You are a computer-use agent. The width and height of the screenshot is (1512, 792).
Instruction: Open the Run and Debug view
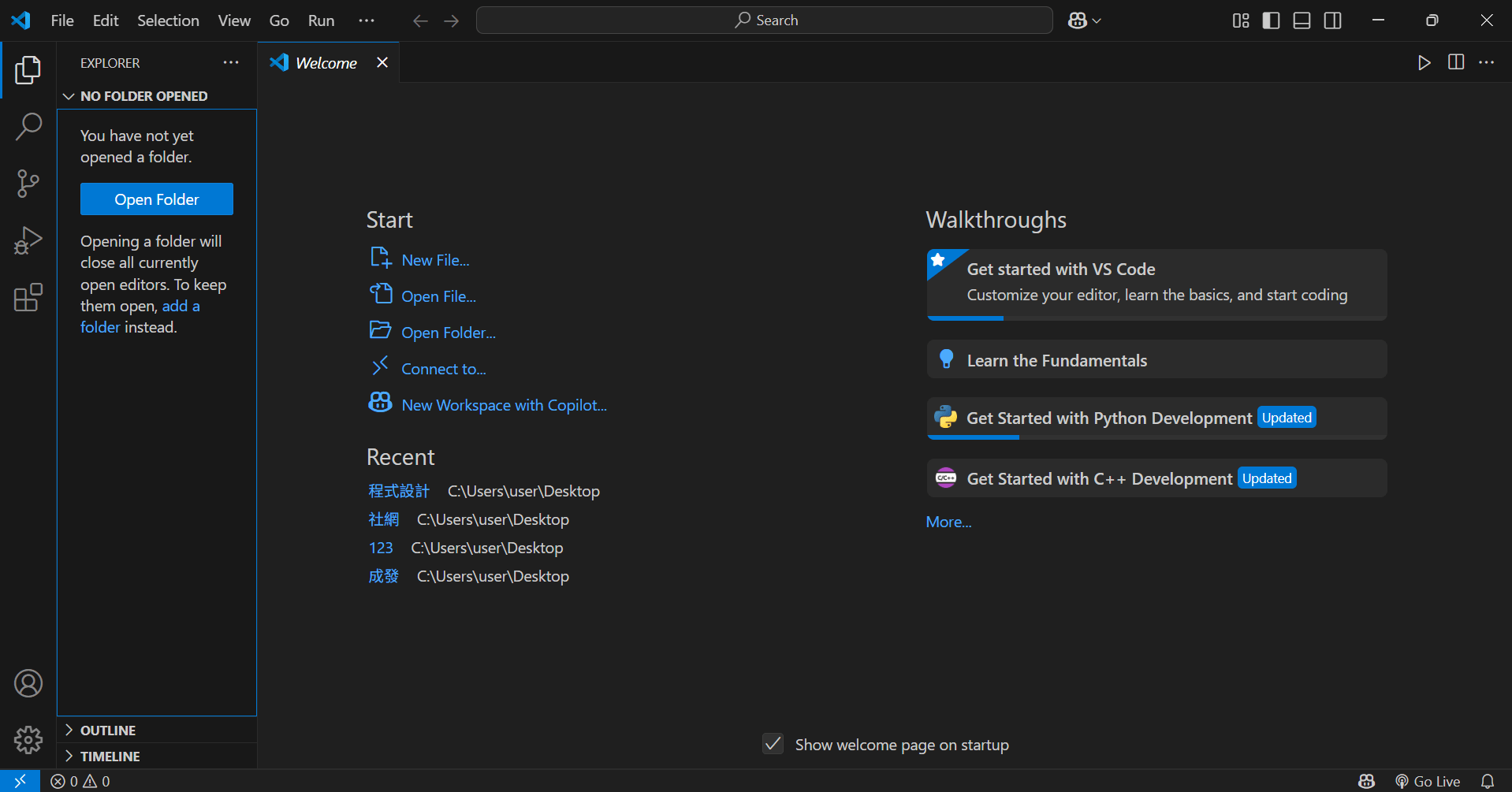point(28,240)
